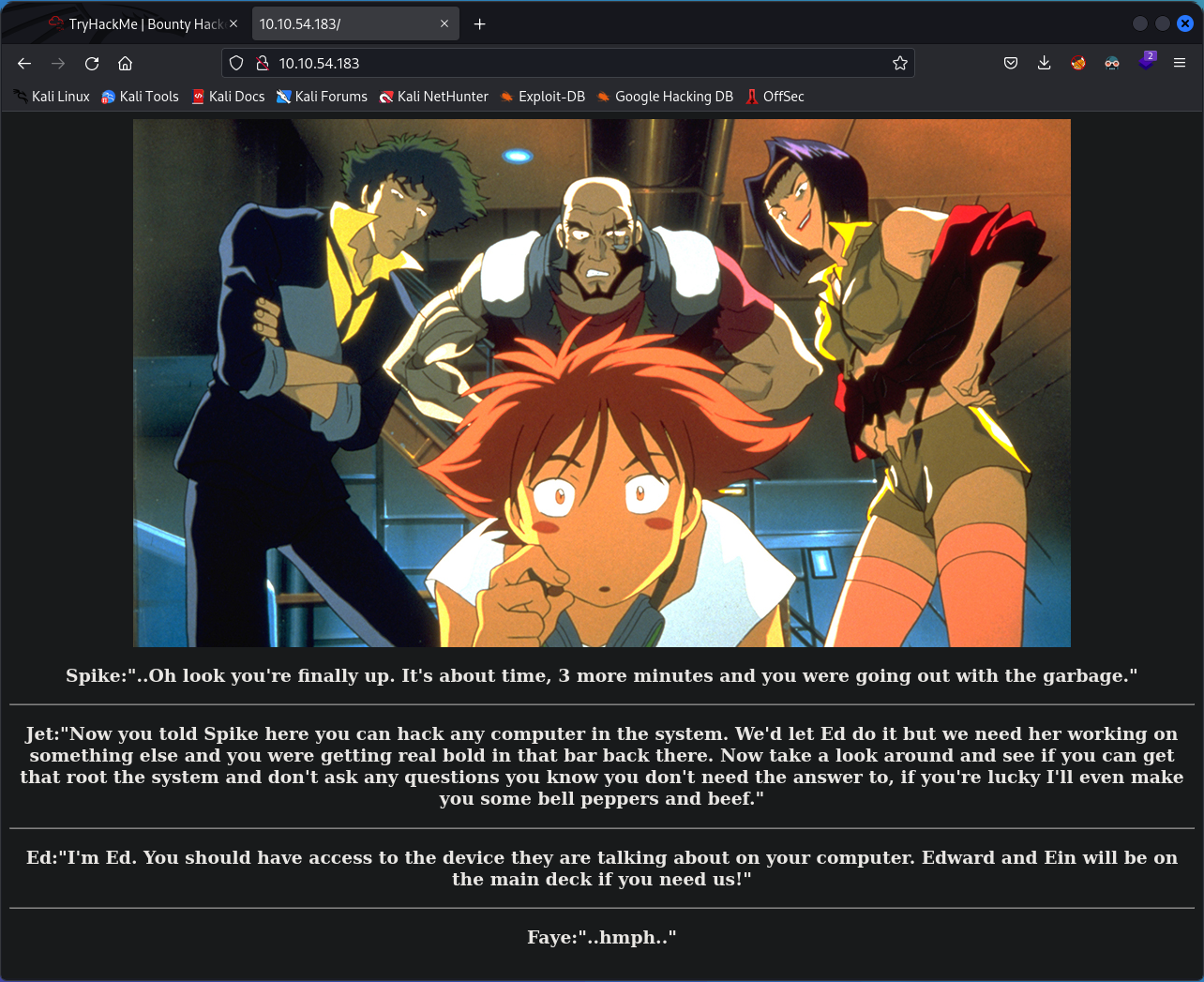Open the purple extension with badge 2

[1146, 63]
